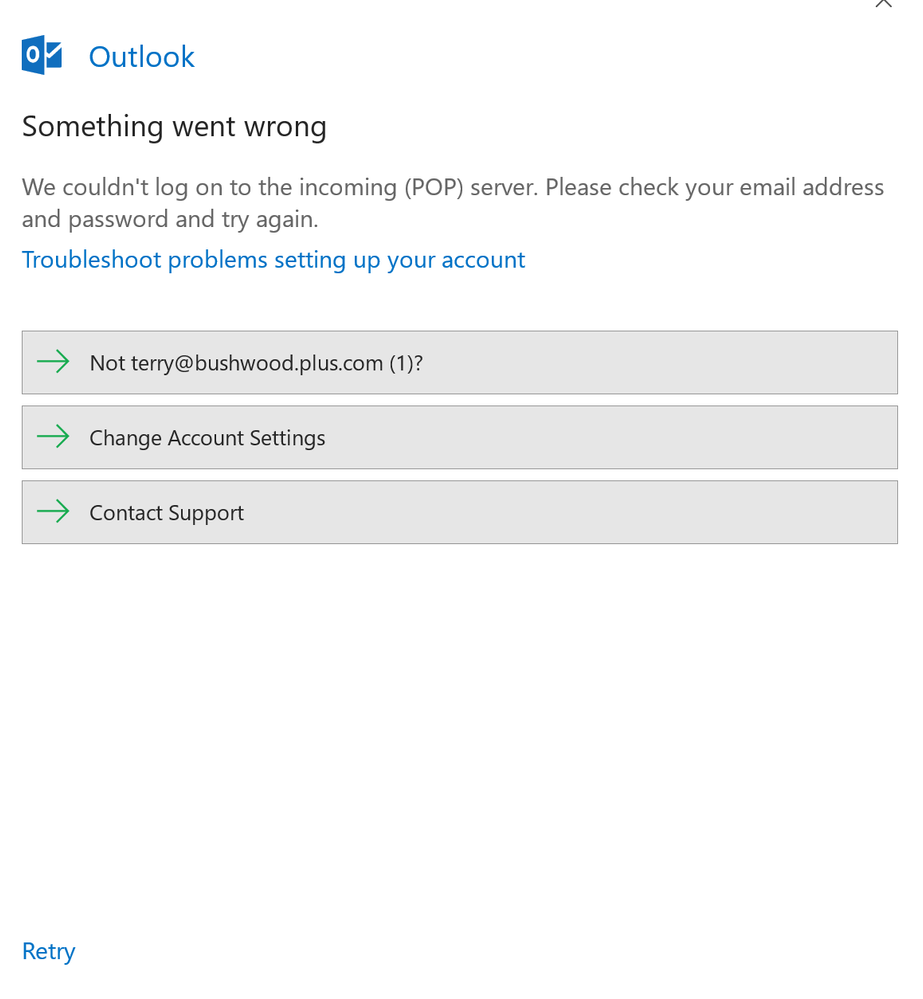Image resolution: width=923 pixels, height=999 pixels.
Task: Click the green arrow beside Not terry@bushwood.plus.com
Action: 53,362
